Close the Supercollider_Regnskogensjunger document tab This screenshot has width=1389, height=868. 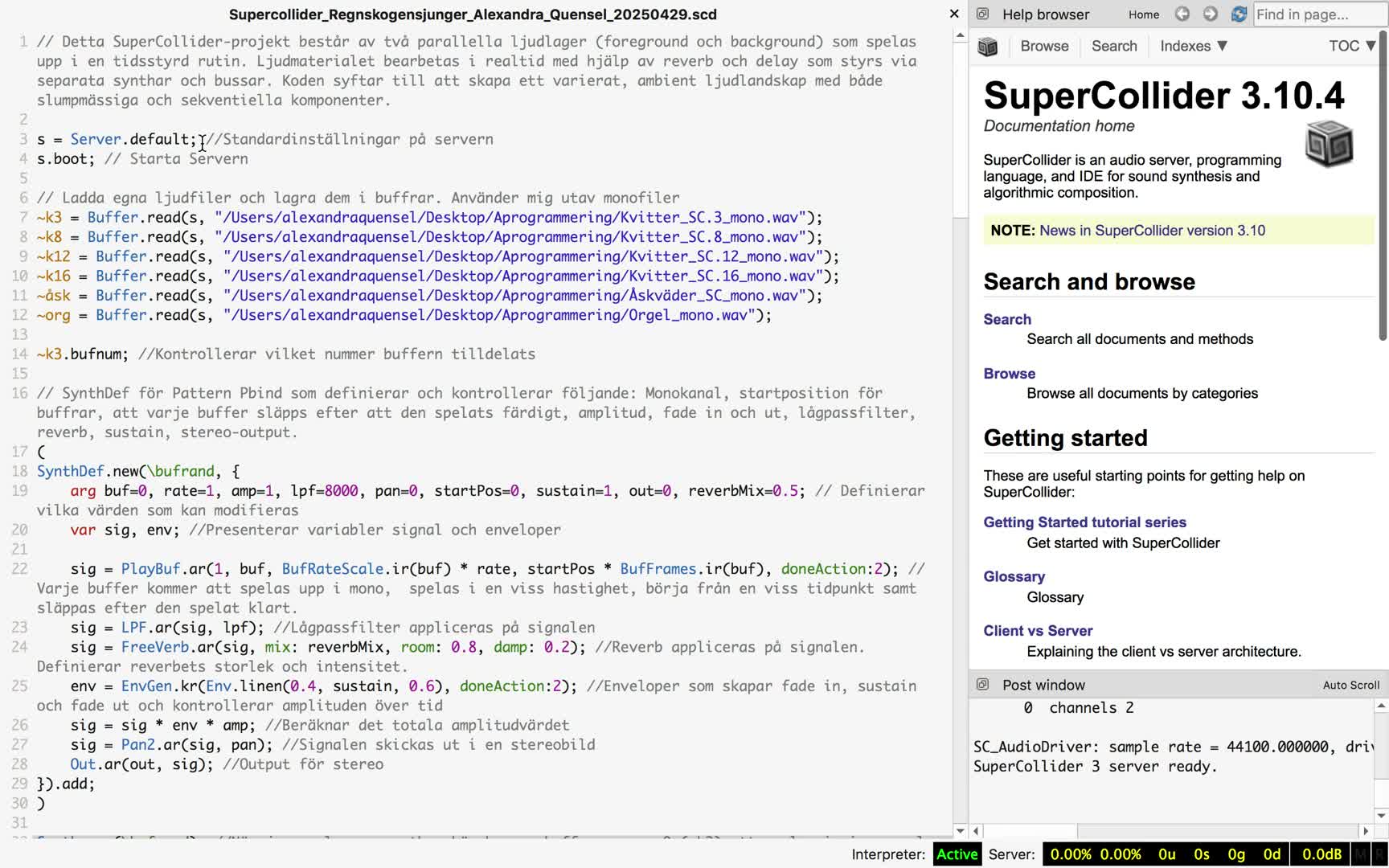pyautogui.click(x=954, y=14)
